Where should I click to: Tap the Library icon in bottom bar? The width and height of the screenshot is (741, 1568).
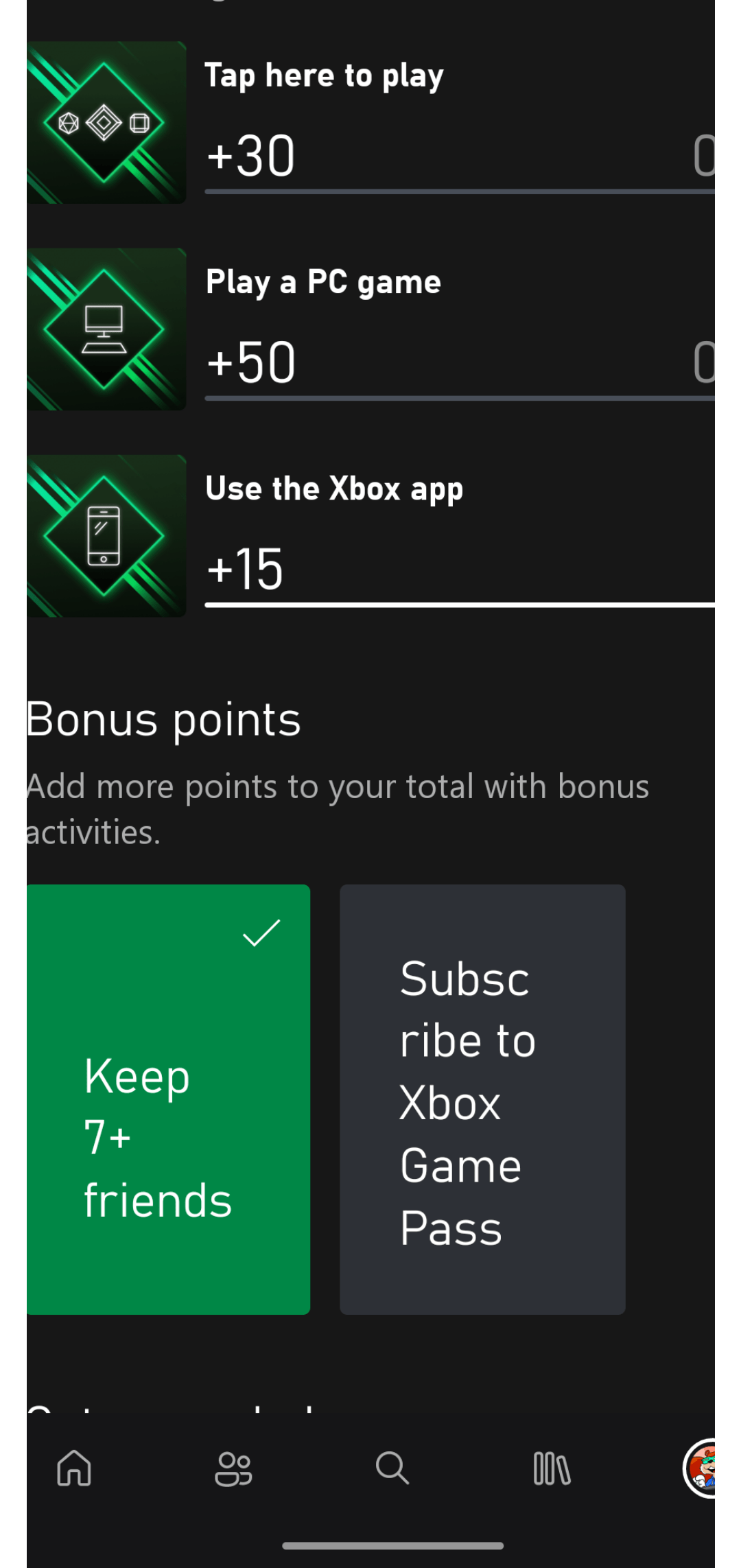point(552,1468)
